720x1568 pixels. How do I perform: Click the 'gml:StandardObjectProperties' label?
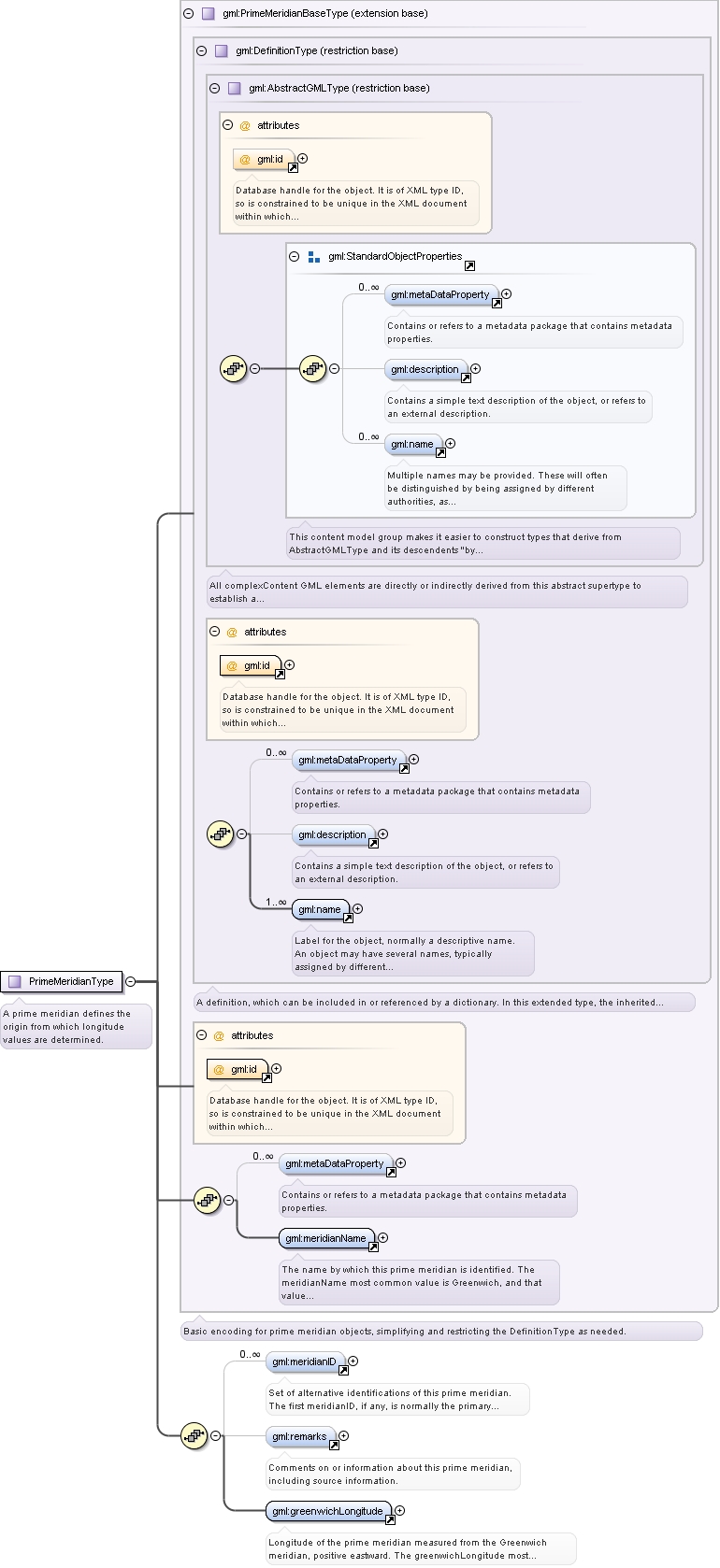point(395,256)
